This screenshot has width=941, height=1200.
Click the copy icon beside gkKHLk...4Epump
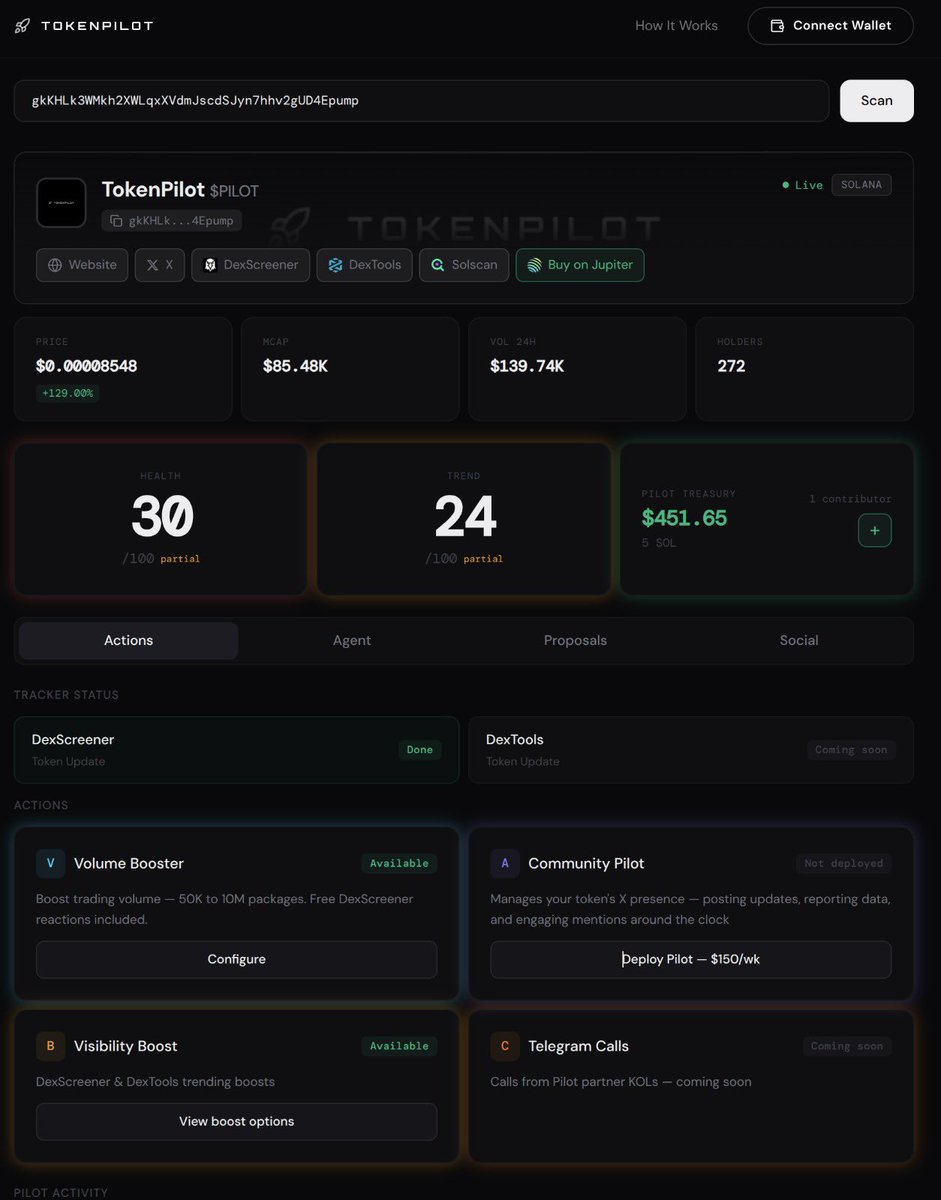(116, 221)
